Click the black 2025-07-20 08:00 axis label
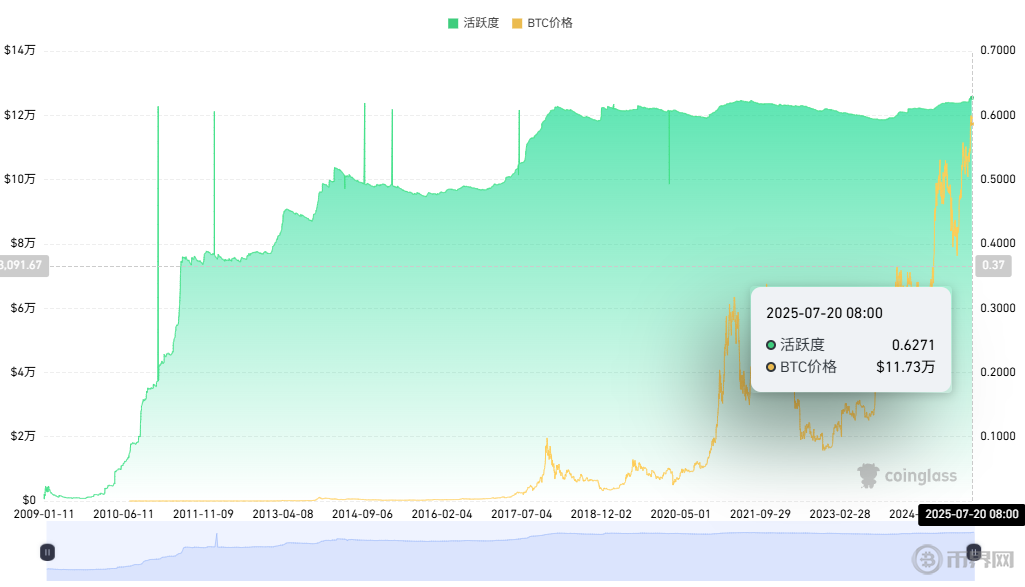 click(971, 513)
